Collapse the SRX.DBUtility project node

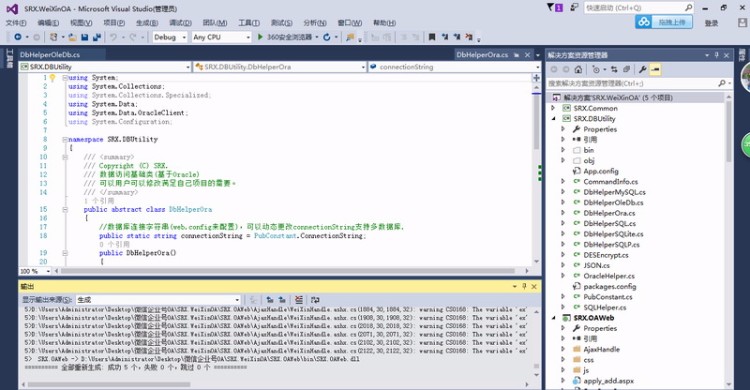[x=553, y=119]
